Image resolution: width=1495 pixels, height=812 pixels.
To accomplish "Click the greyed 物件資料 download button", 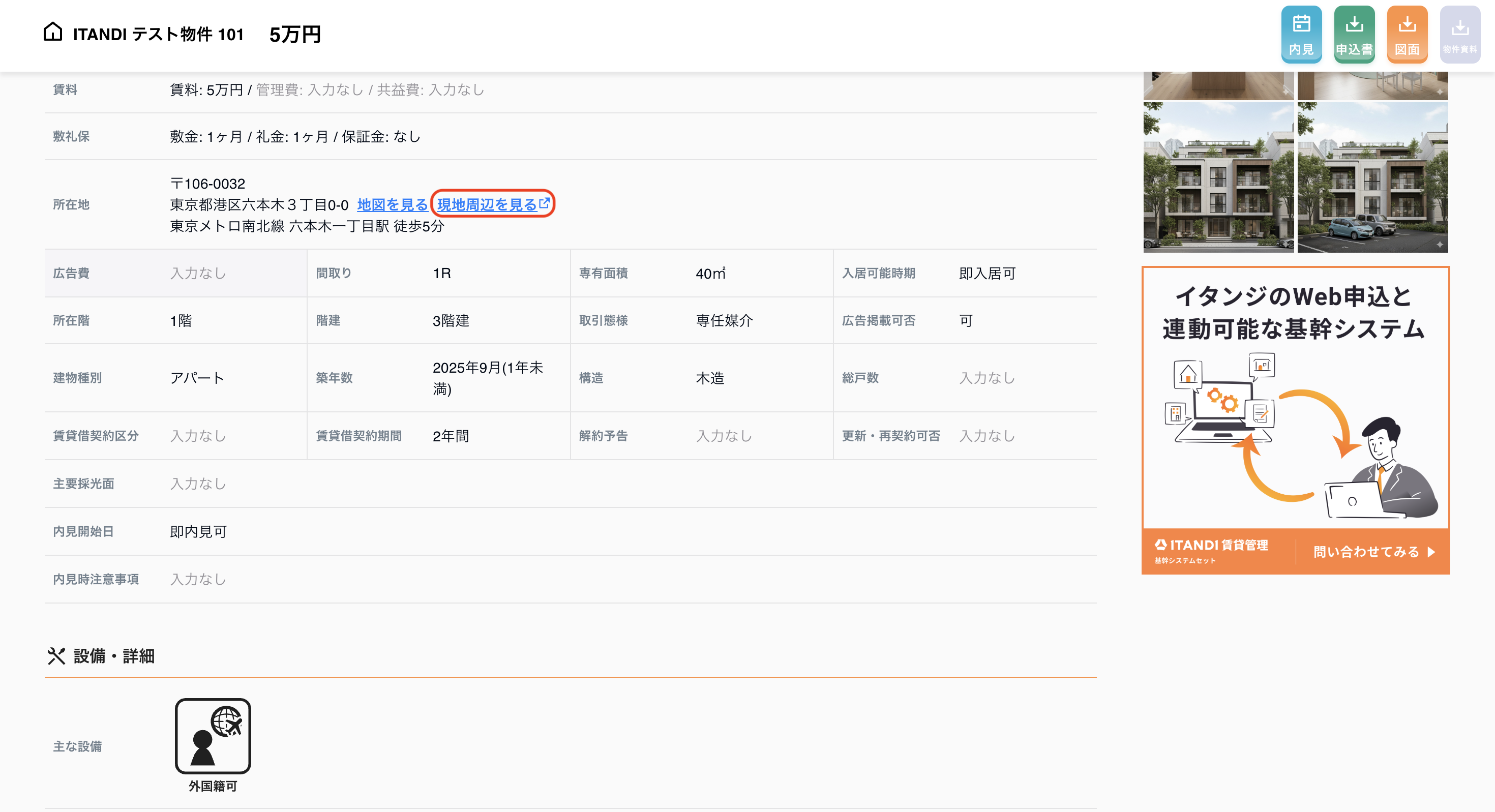I will [x=1459, y=34].
